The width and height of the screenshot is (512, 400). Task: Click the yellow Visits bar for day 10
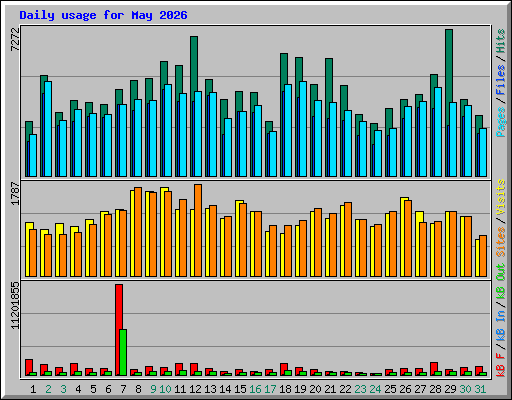tap(163, 232)
